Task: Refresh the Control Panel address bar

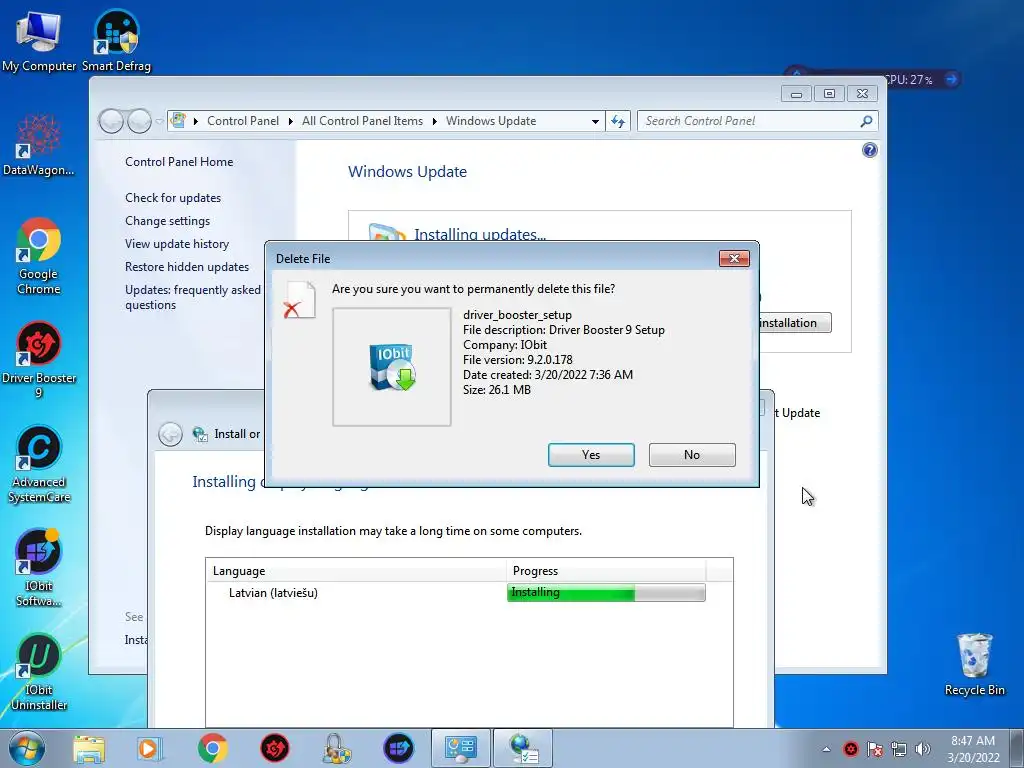Action: pos(618,121)
